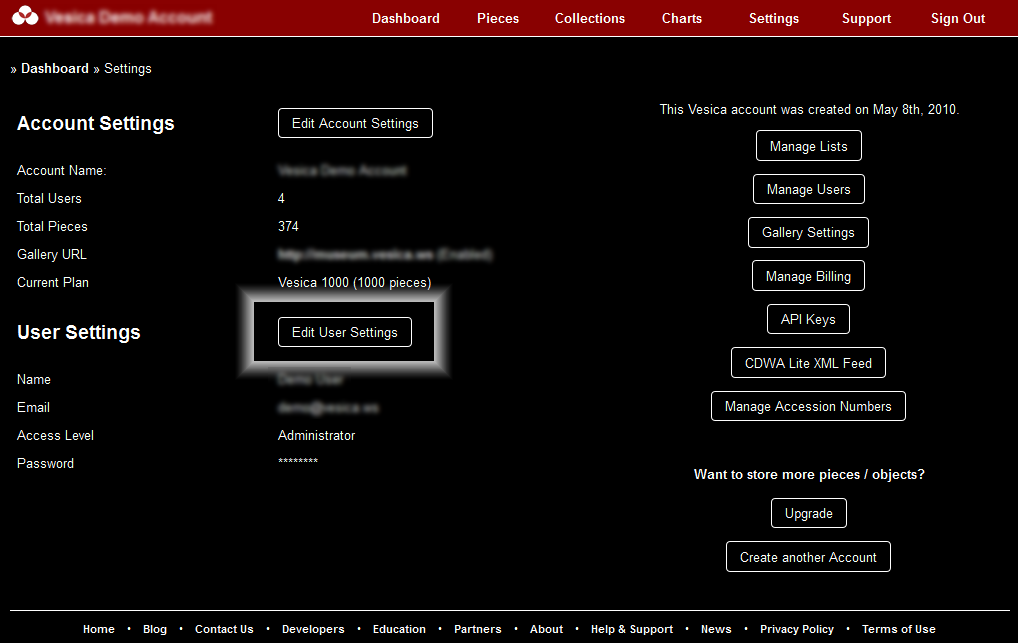Screen dimensions: 1018x643
Task: Click the Access Level label
Action: pos(55,435)
